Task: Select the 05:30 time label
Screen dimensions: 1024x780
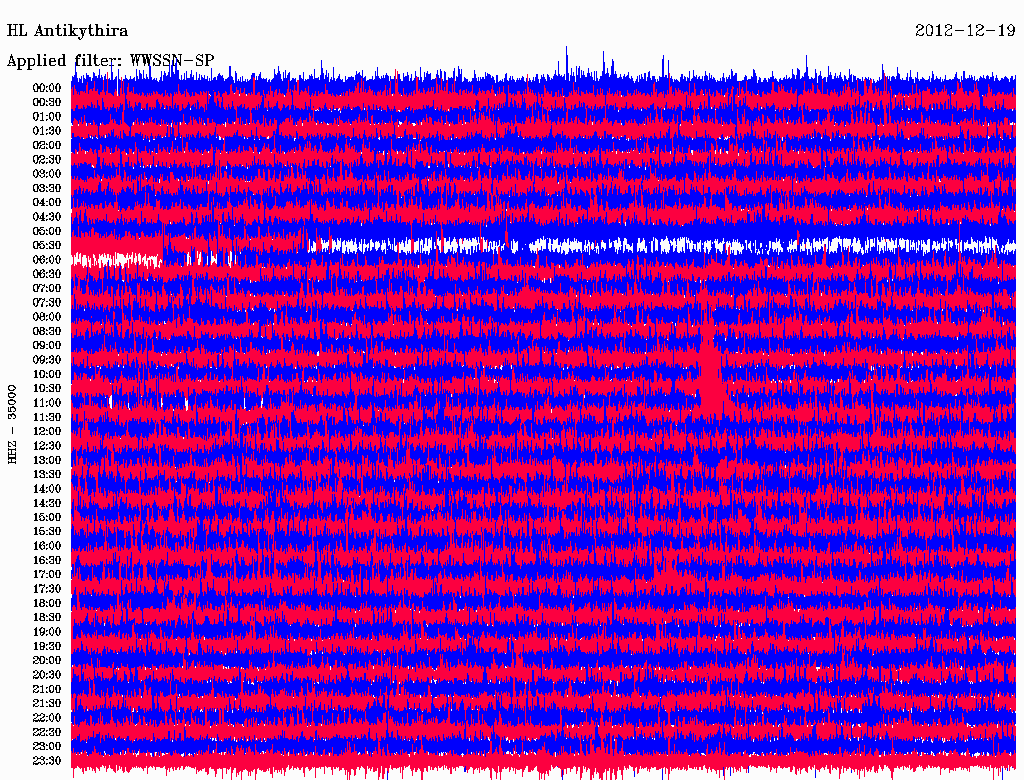Action: point(47,245)
